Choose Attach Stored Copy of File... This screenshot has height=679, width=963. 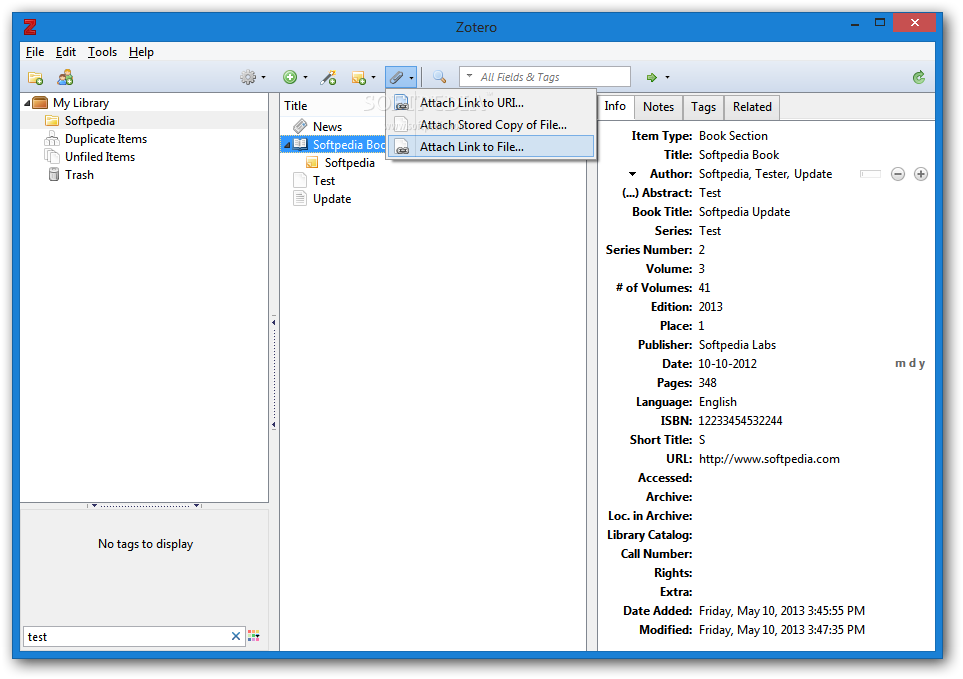pos(491,125)
